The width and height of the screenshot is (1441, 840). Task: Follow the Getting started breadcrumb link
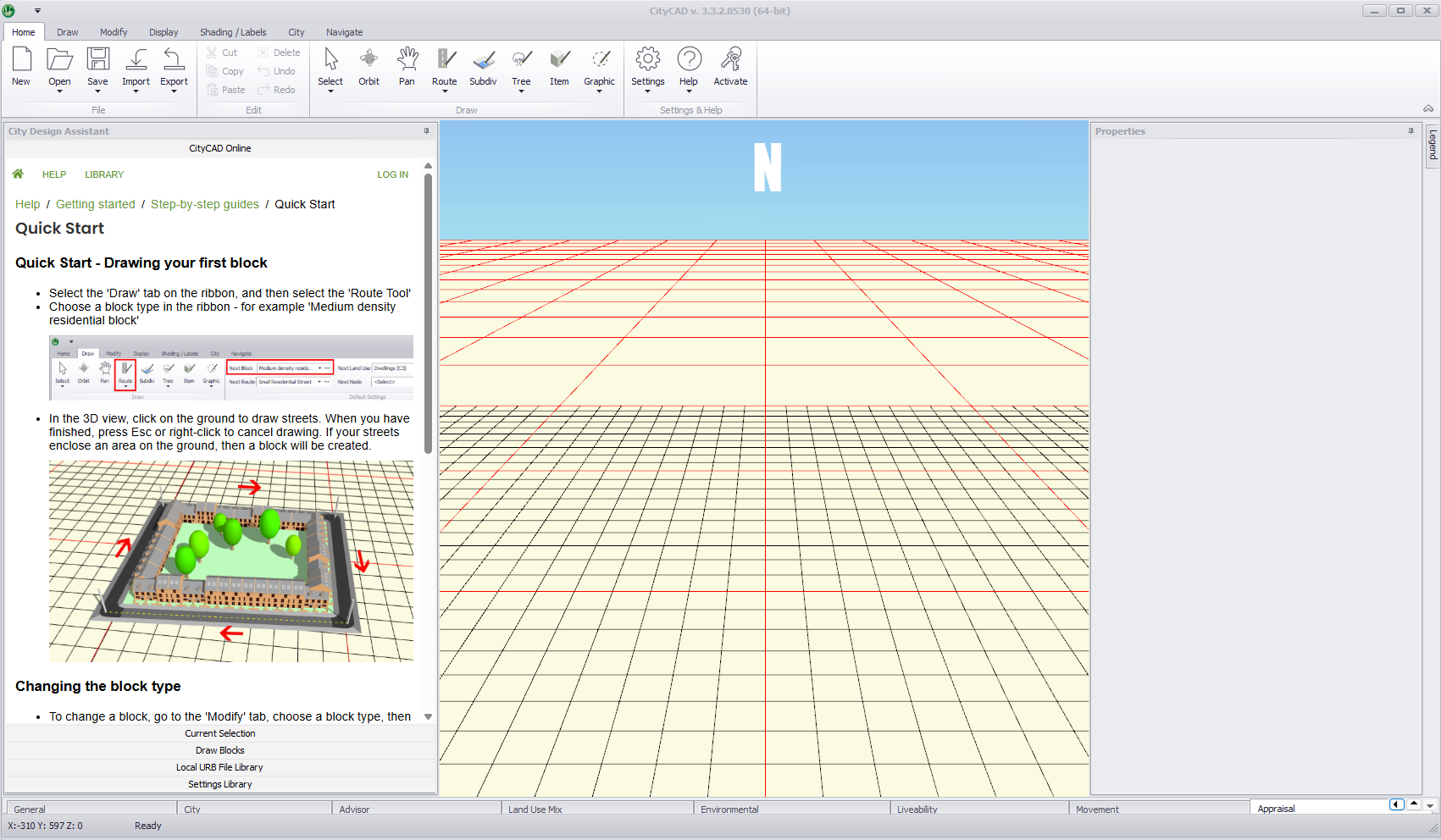coord(96,204)
